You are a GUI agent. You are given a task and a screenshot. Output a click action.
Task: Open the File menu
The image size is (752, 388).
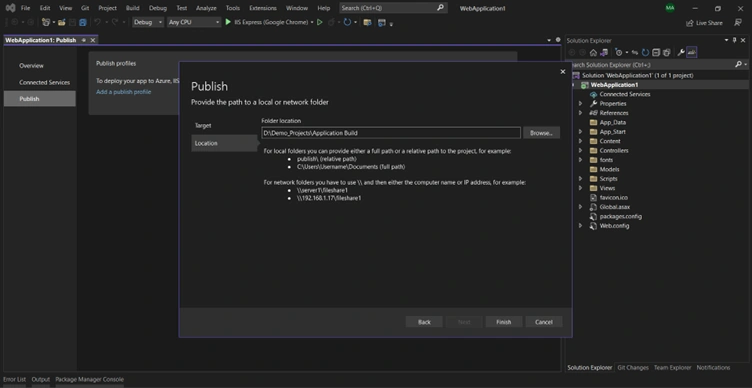25,8
